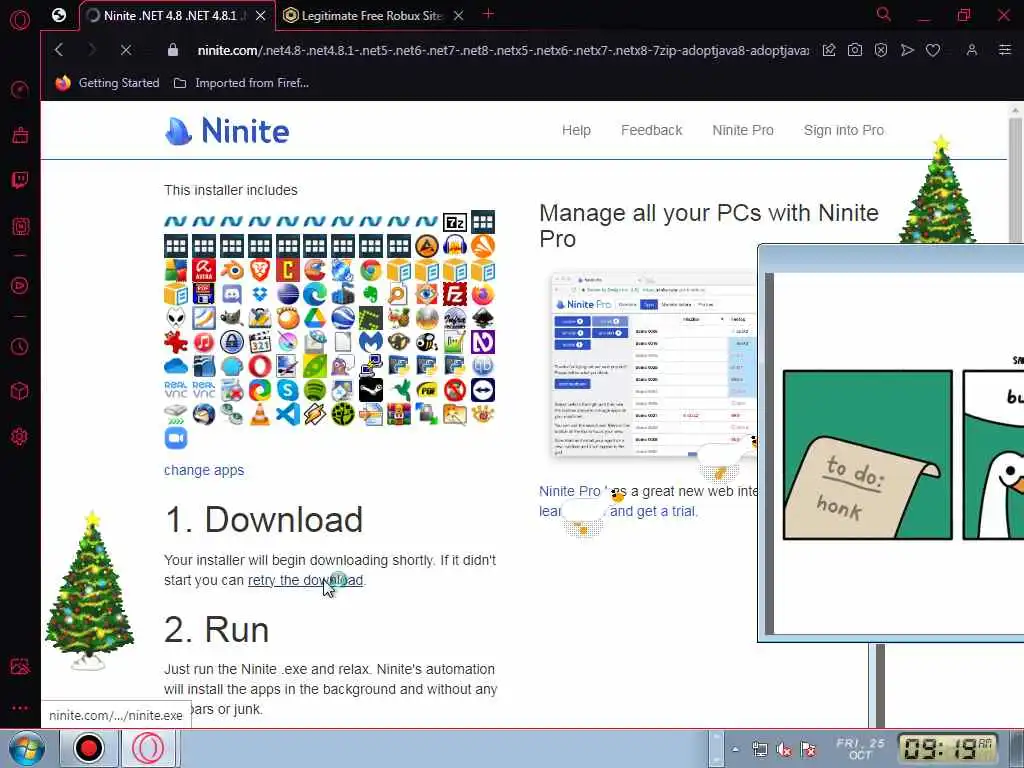Open Ninite Pro in the header navigation
The image size is (1024, 768).
point(743,130)
